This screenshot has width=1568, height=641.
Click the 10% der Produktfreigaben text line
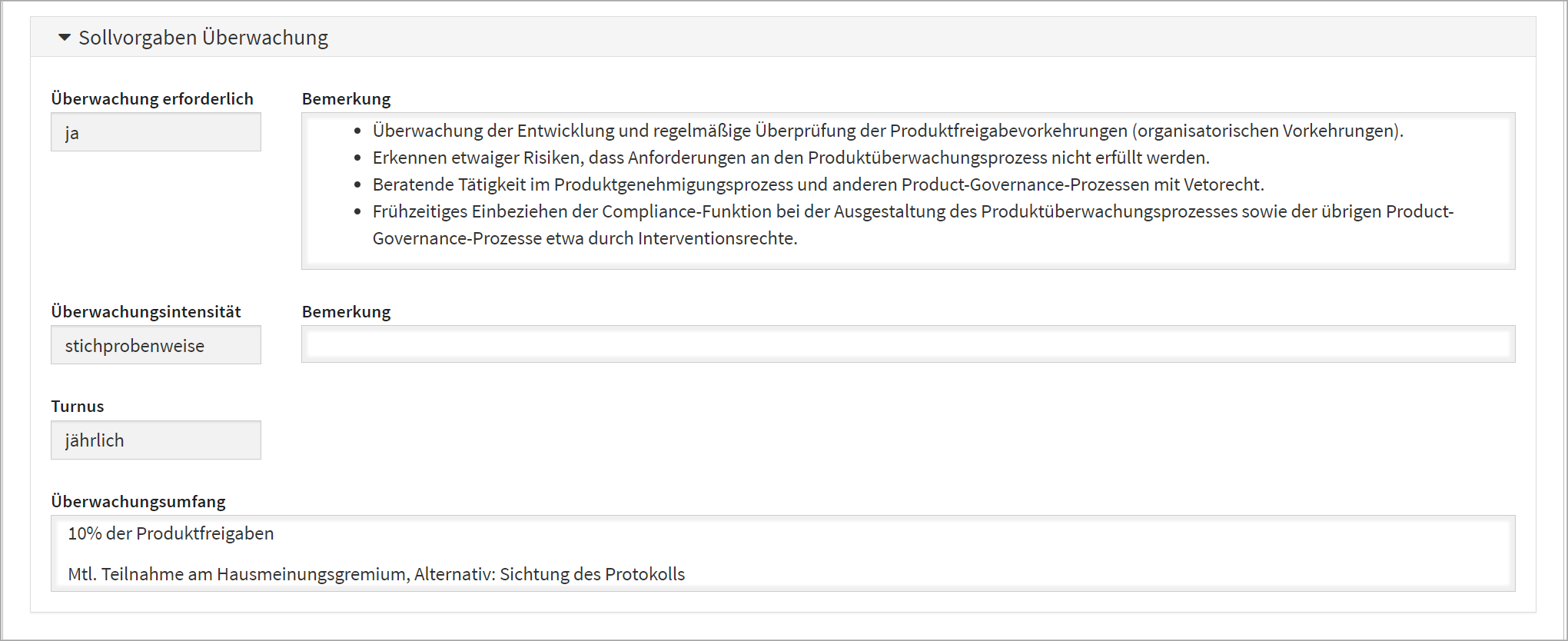171,533
